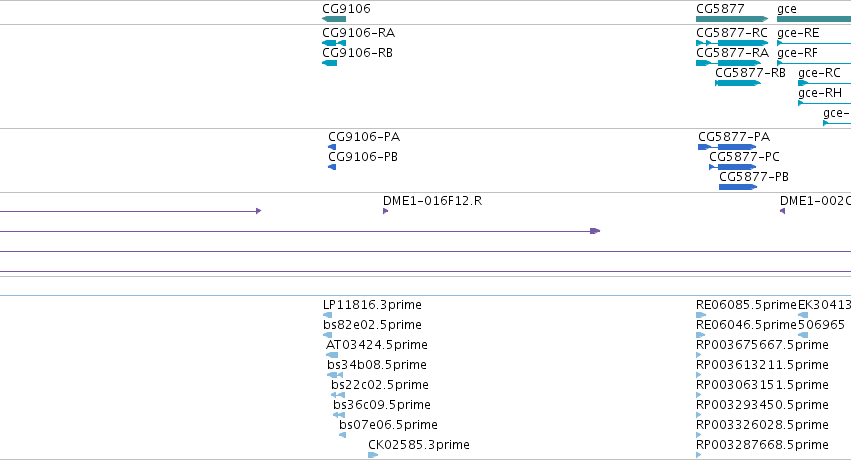Open the CG9106-RA transcript label
Viewport: 851px width, 460px height.
click(x=359, y=33)
